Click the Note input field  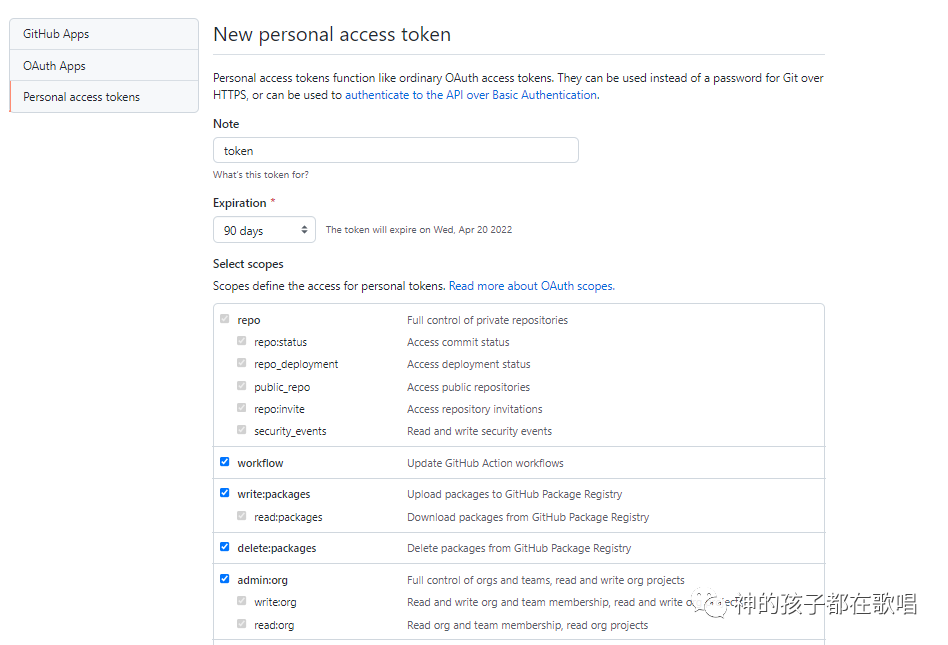(395, 151)
